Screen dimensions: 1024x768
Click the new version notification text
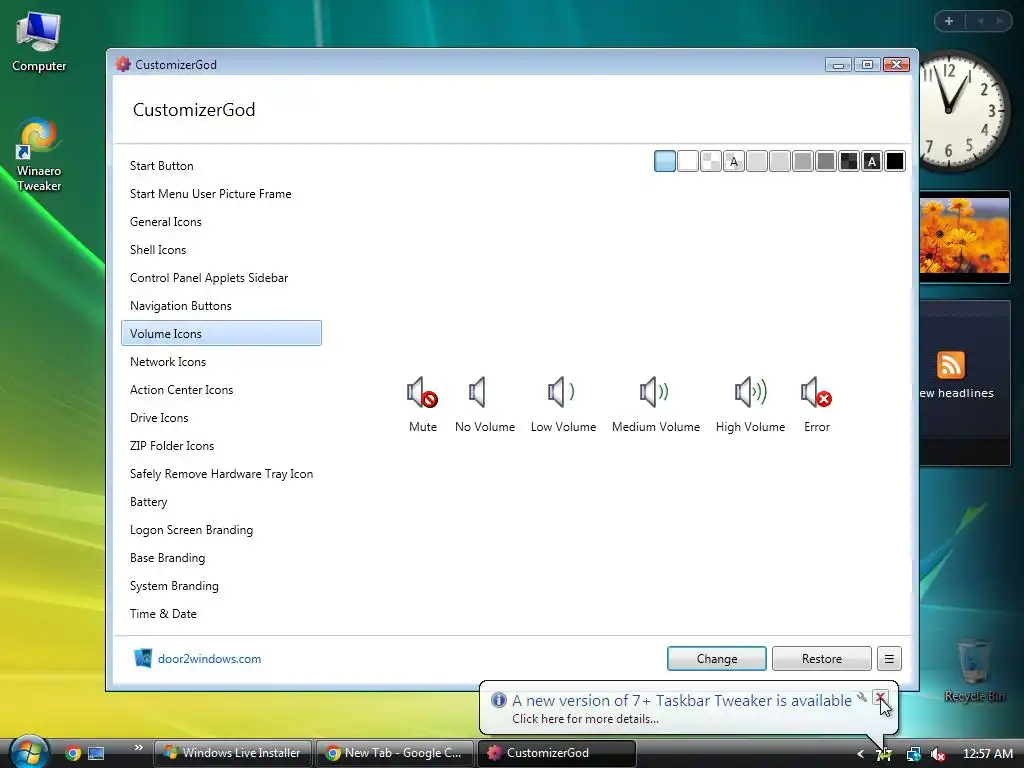tap(682, 701)
